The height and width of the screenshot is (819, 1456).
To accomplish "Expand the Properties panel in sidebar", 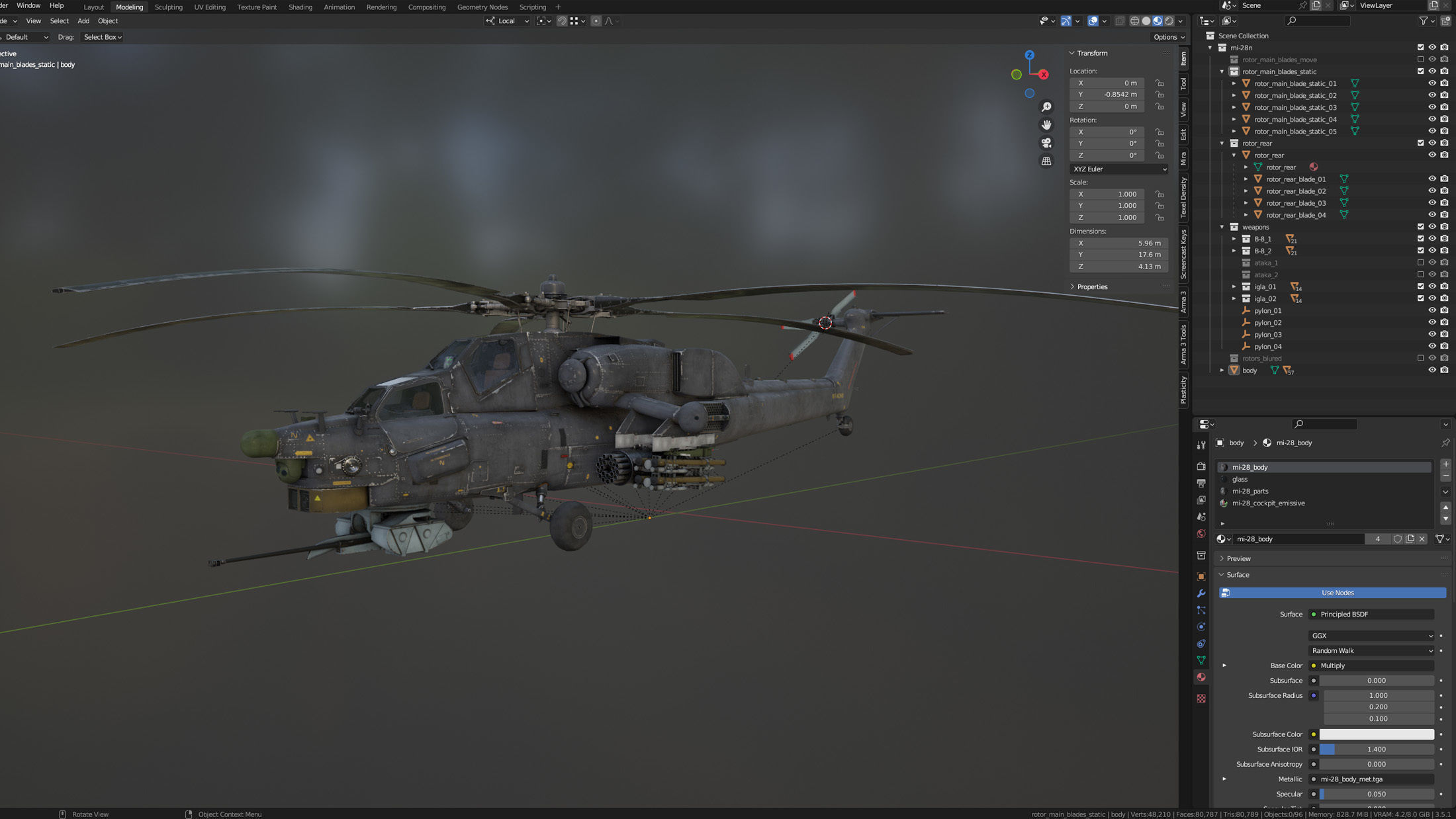I will pos(1072,287).
